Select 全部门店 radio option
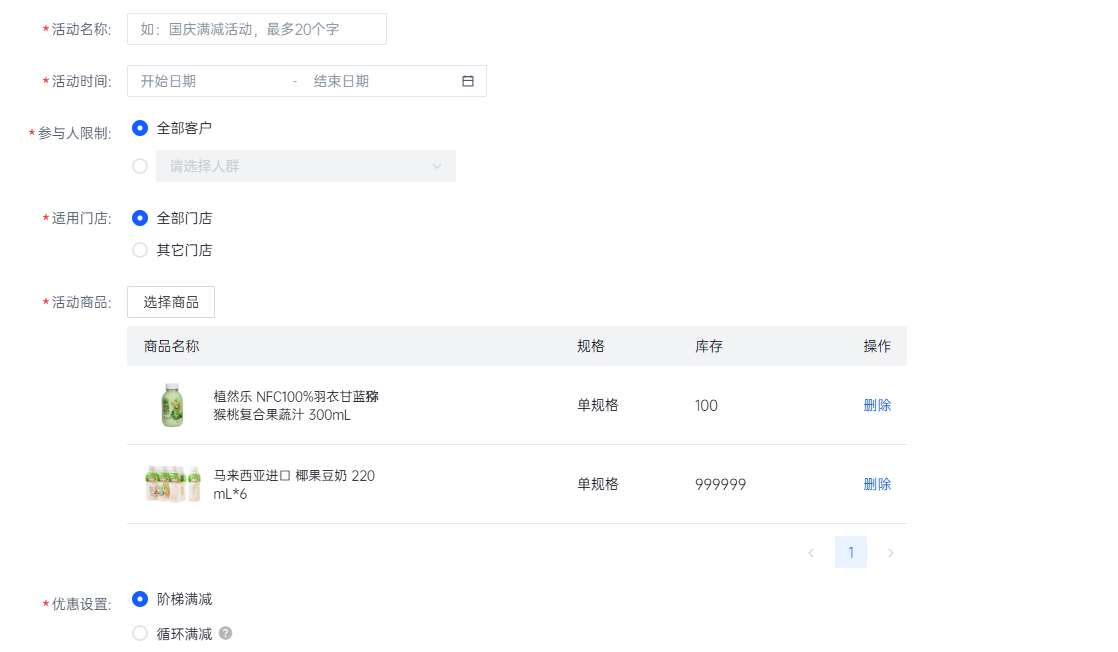 pos(140,218)
